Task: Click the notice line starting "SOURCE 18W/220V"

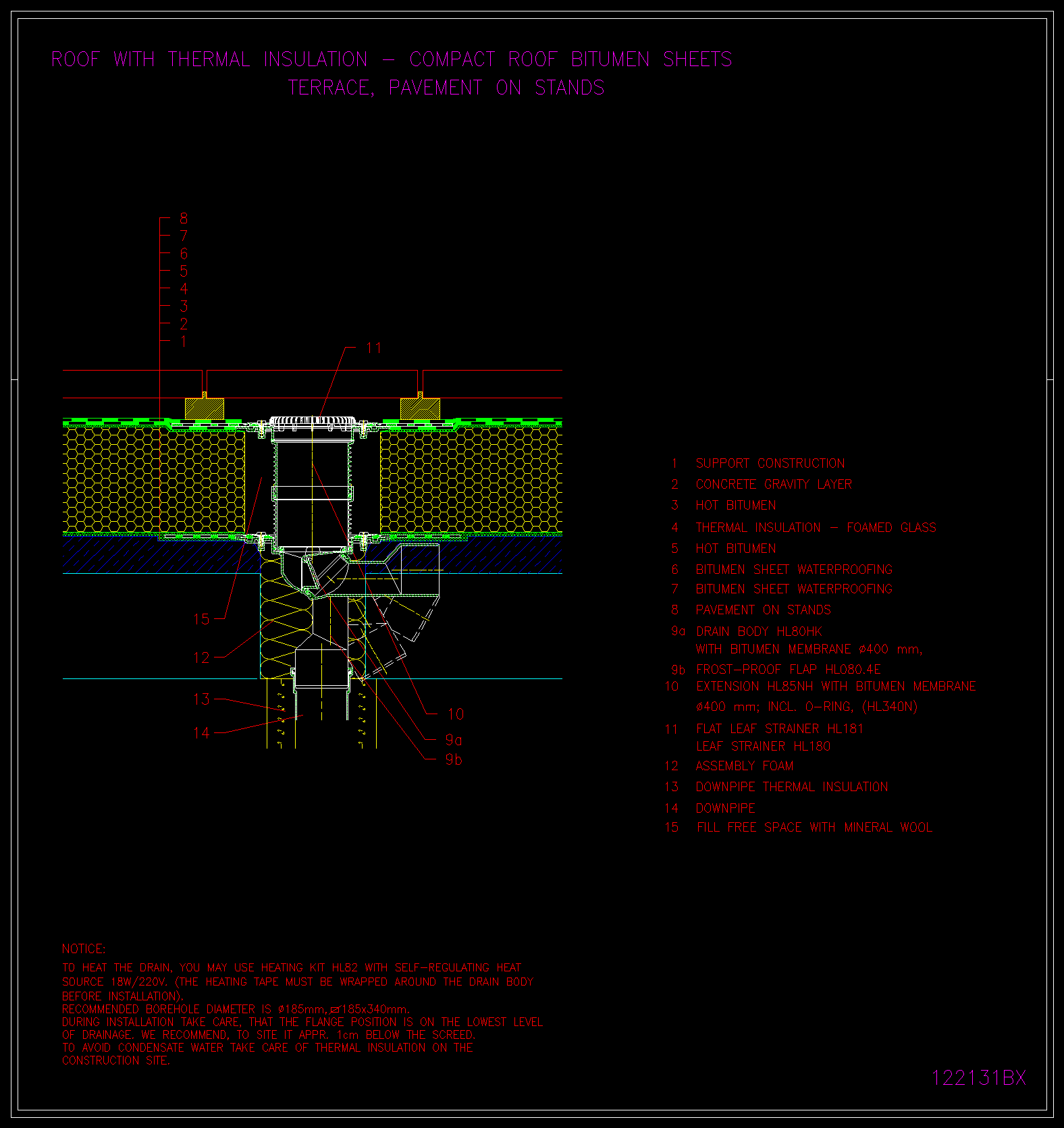Action: point(298,982)
